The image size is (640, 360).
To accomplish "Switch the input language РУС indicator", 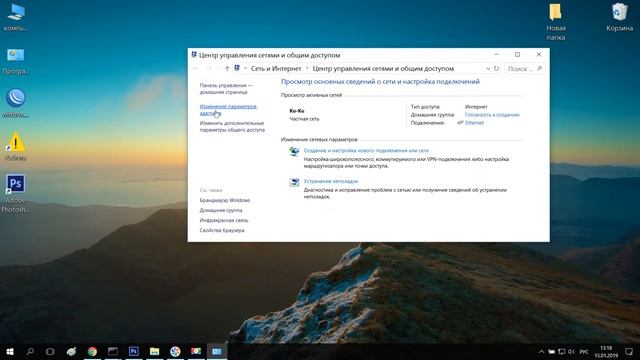I will [584, 352].
